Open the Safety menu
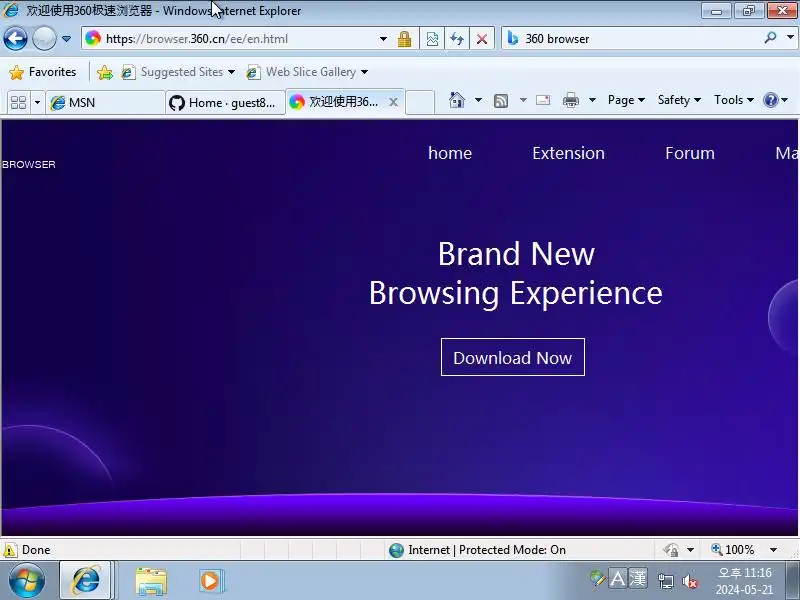This screenshot has height=600, width=800. pos(679,100)
